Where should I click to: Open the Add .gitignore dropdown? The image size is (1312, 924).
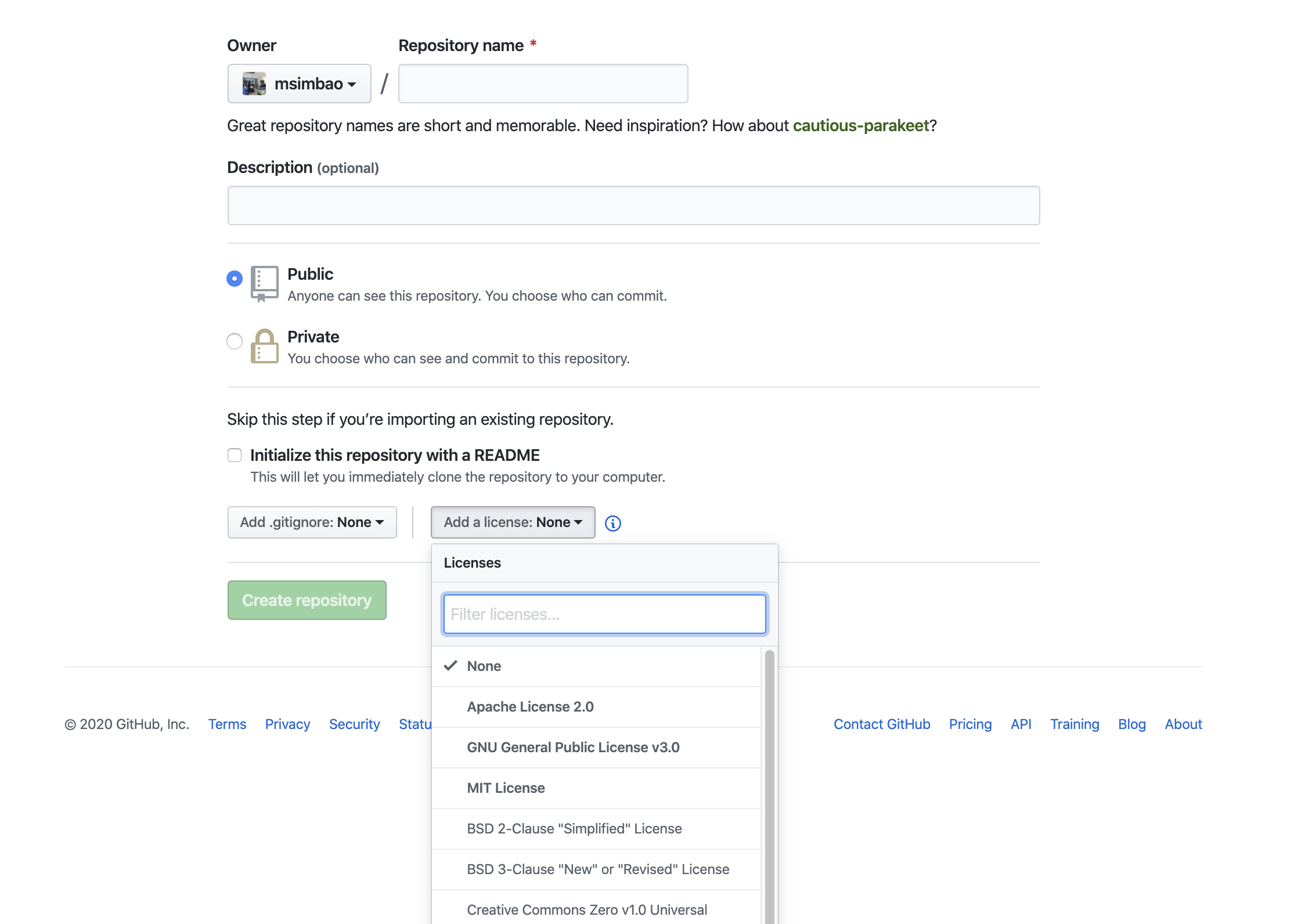point(312,521)
